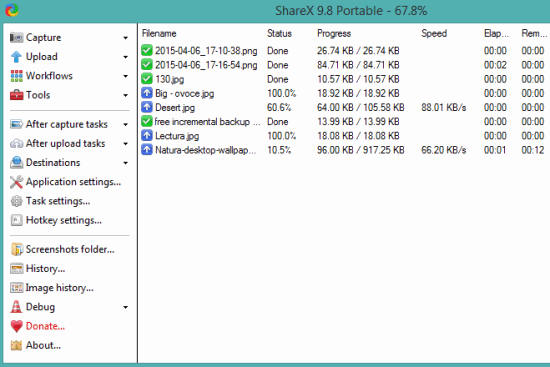Open the Screenshots folder
Viewport: 550px width, 367px height.
point(70,249)
